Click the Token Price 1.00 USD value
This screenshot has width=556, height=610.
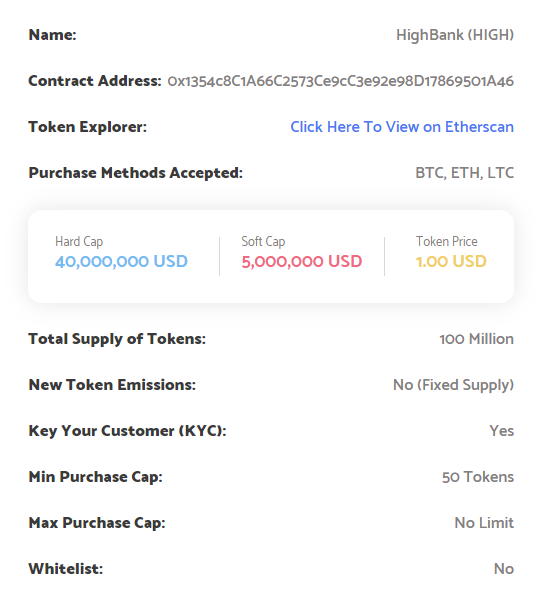[451, 261]
